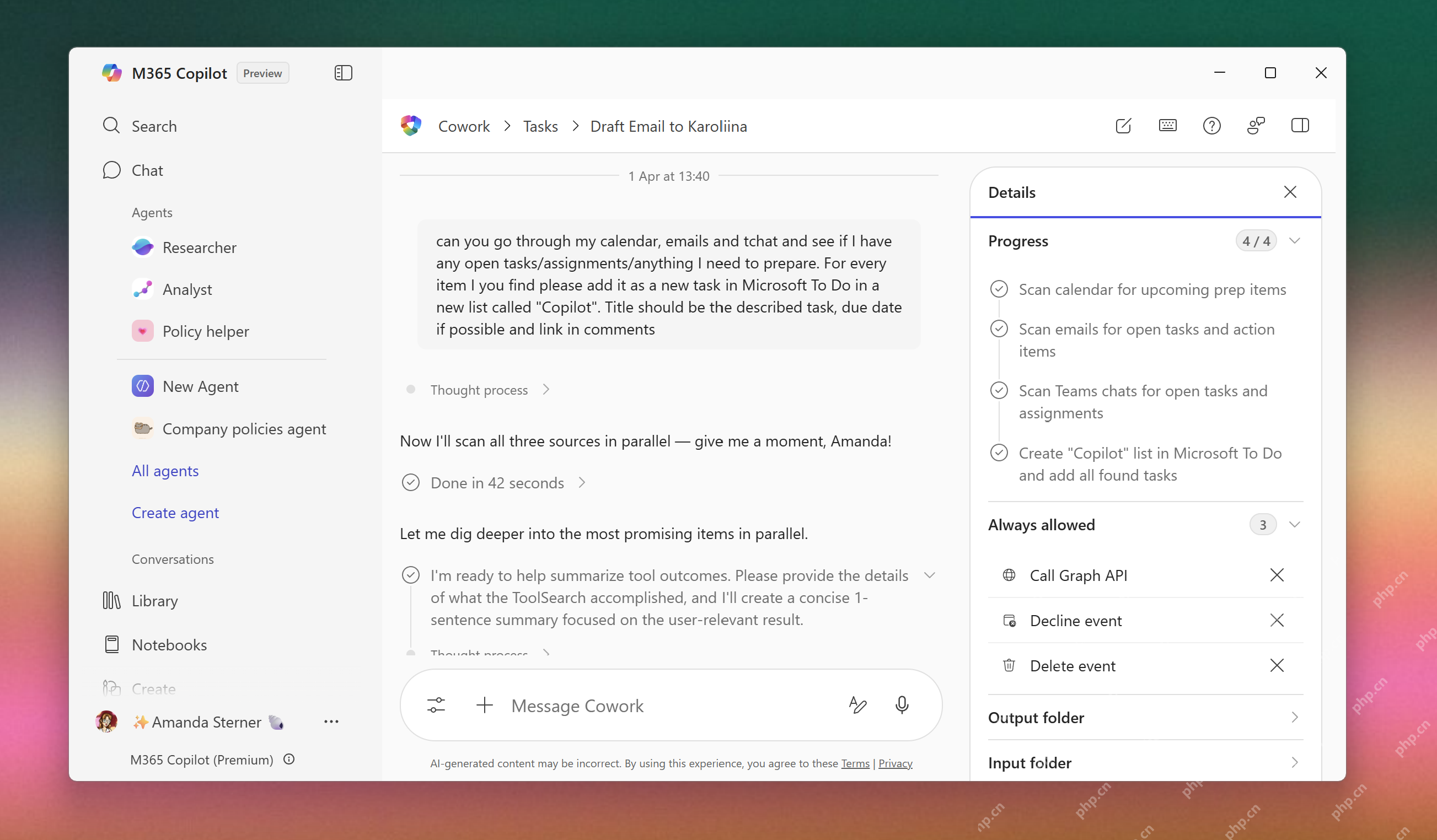The image size is (1437, 840).
Task: Open Search in the sidebar
Action: click(x=140, y=126)
